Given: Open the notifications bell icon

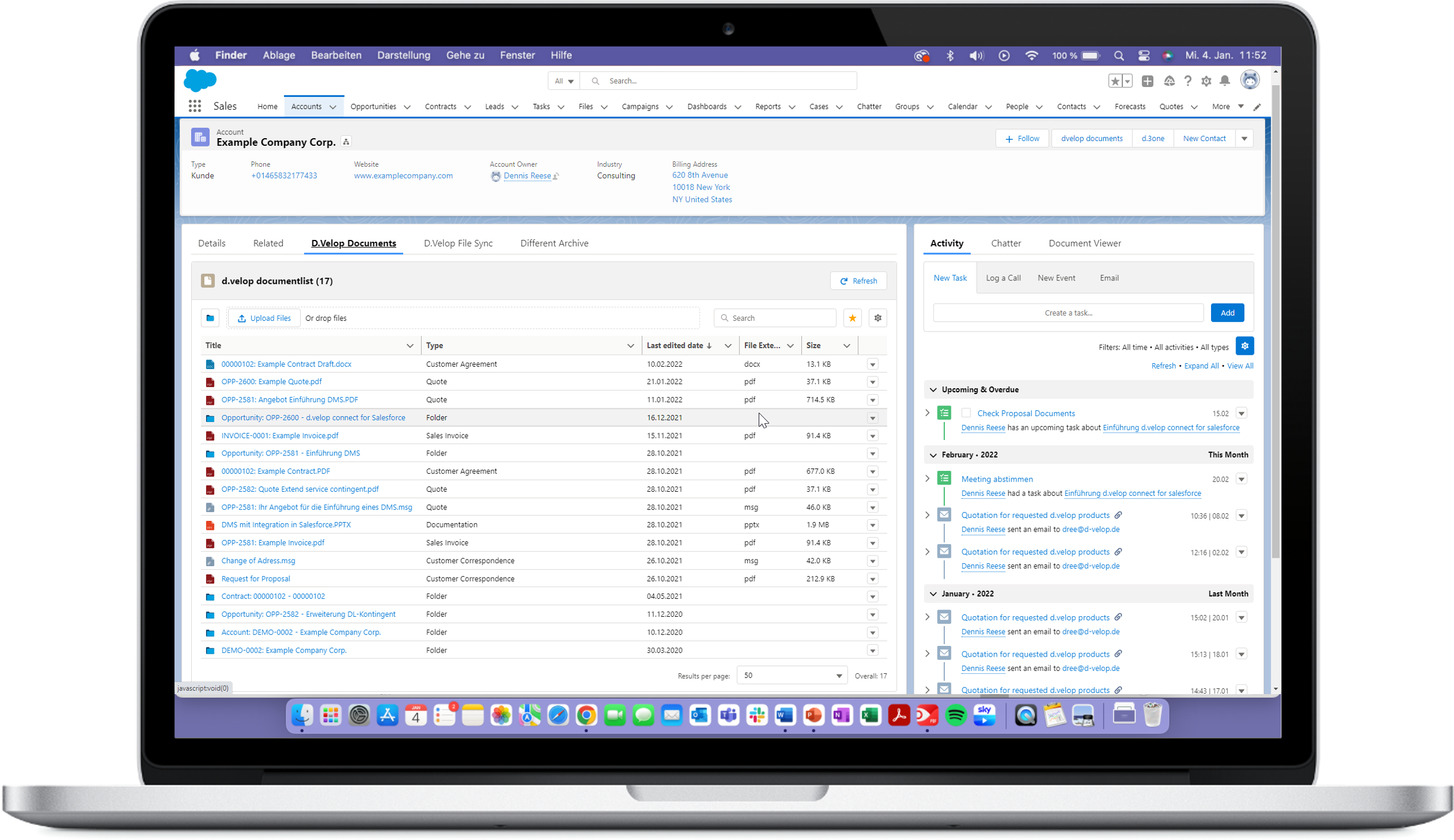Looking at the screenshot, I should point(1225,81).
